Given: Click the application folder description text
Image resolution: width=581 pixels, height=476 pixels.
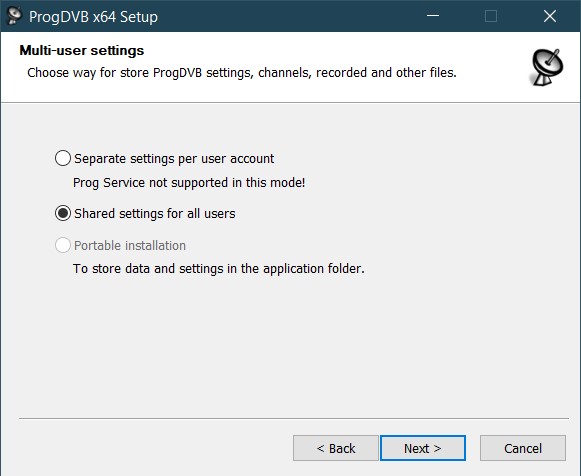Looking at the screenshot, I should tap(219, 269).
